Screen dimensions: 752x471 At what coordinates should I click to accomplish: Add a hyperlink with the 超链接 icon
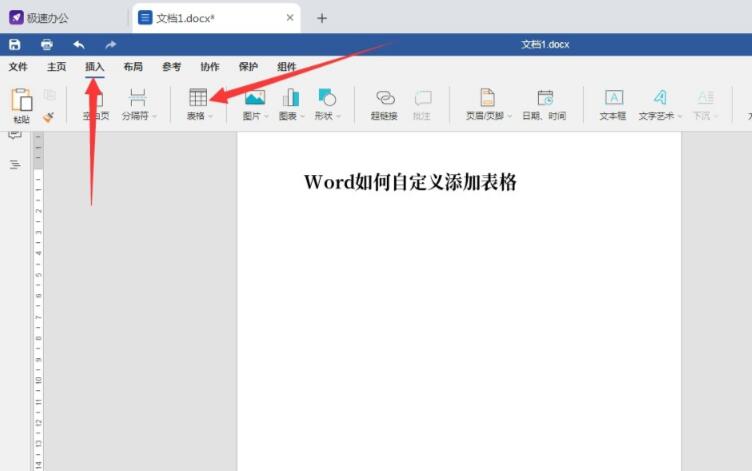pyautogui.click(x=385, y=98)
